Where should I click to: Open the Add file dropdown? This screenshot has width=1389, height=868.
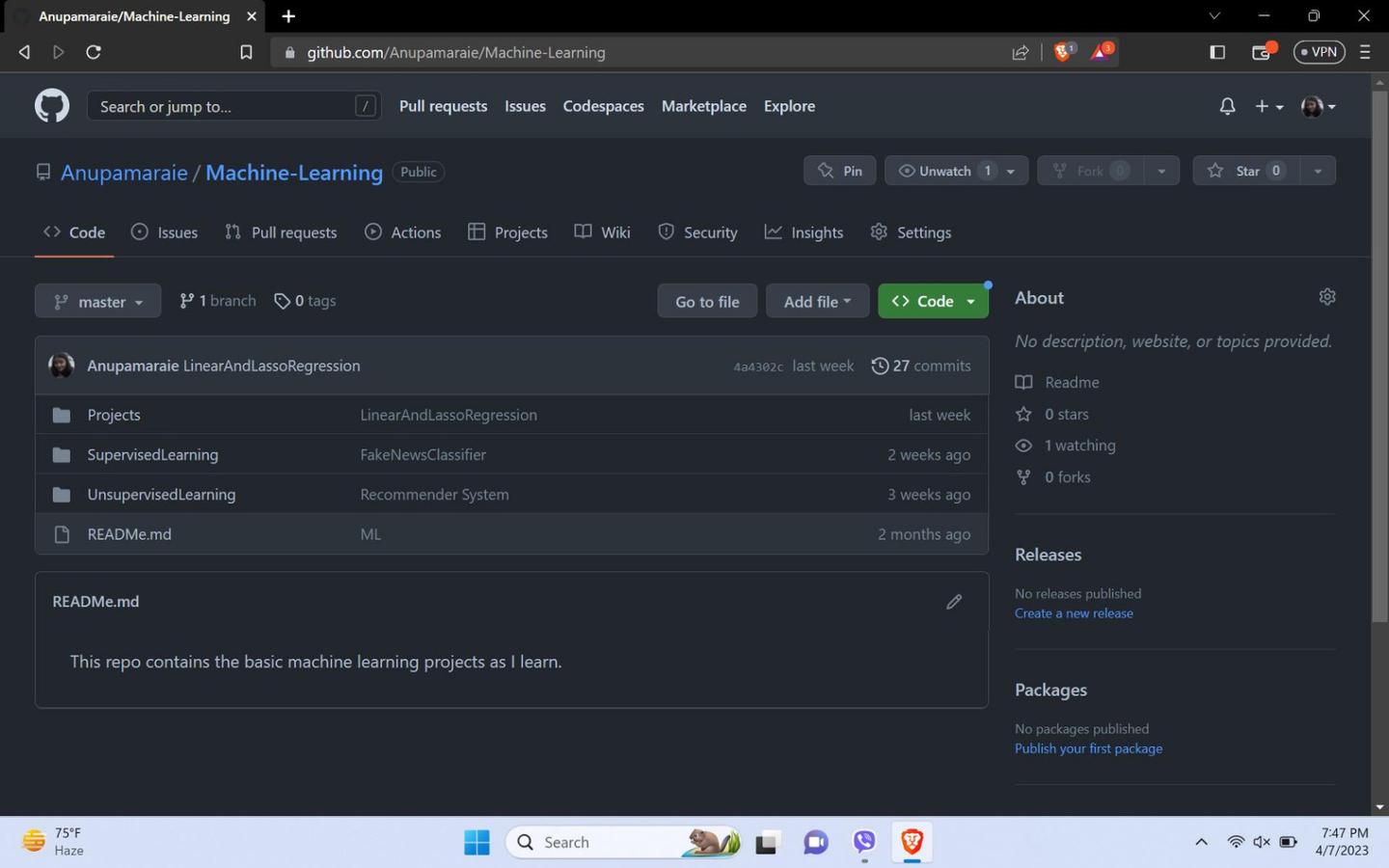pyautogui.click(x=817, y=301)
